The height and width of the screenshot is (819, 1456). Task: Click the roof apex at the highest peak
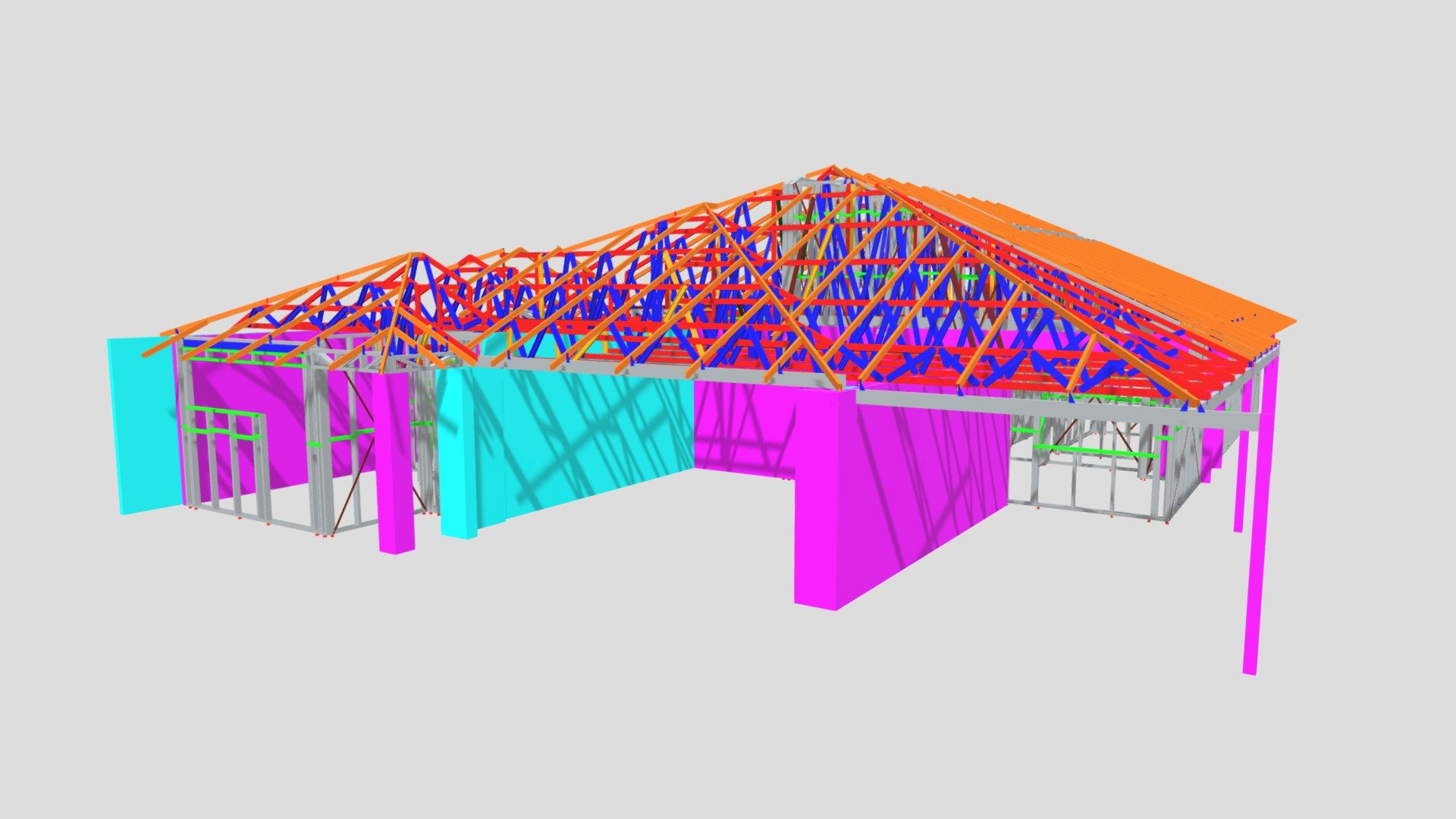pyautogui.click(x=832, y=168)
